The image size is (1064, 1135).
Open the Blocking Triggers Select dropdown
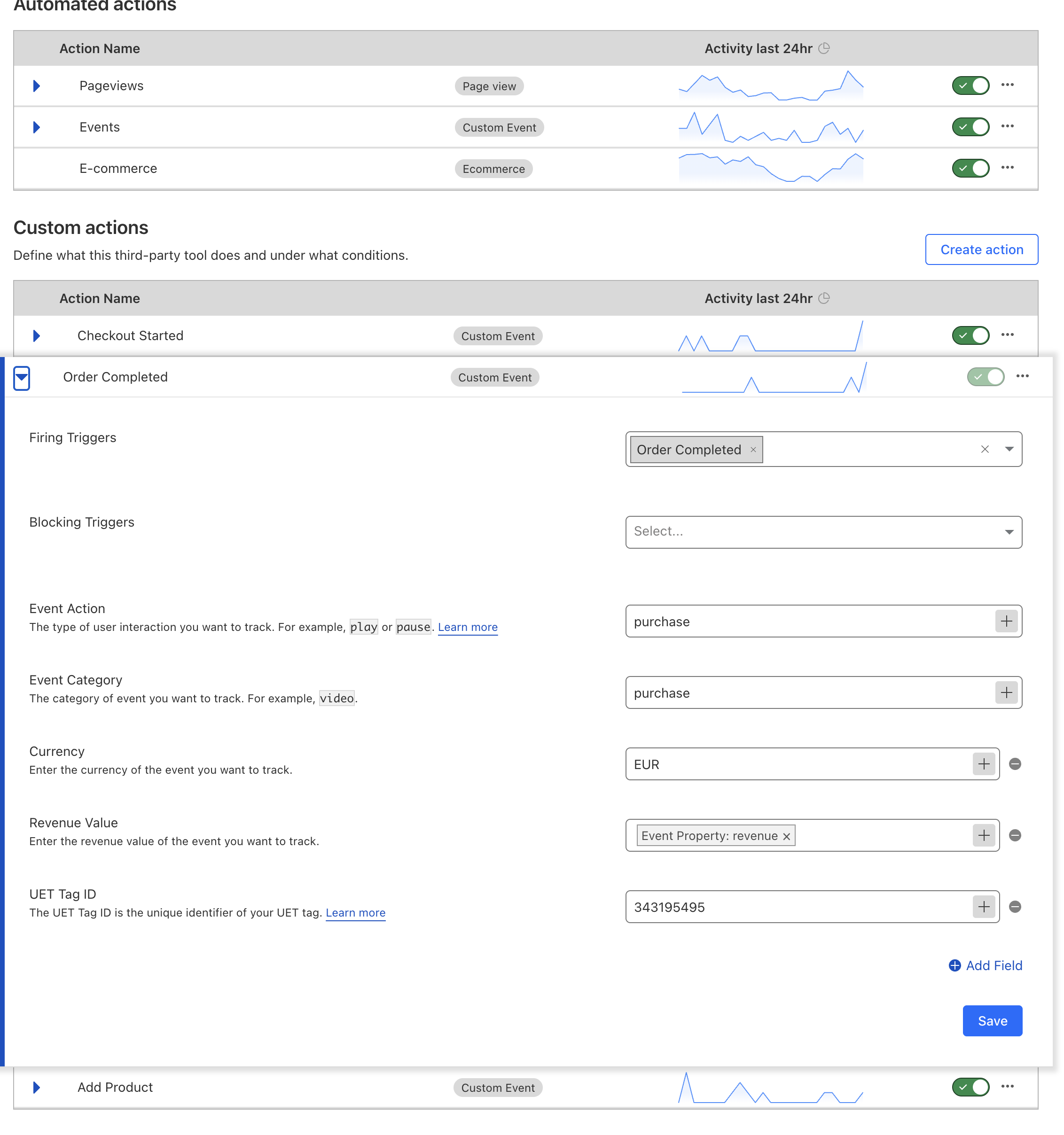(823, 531)
